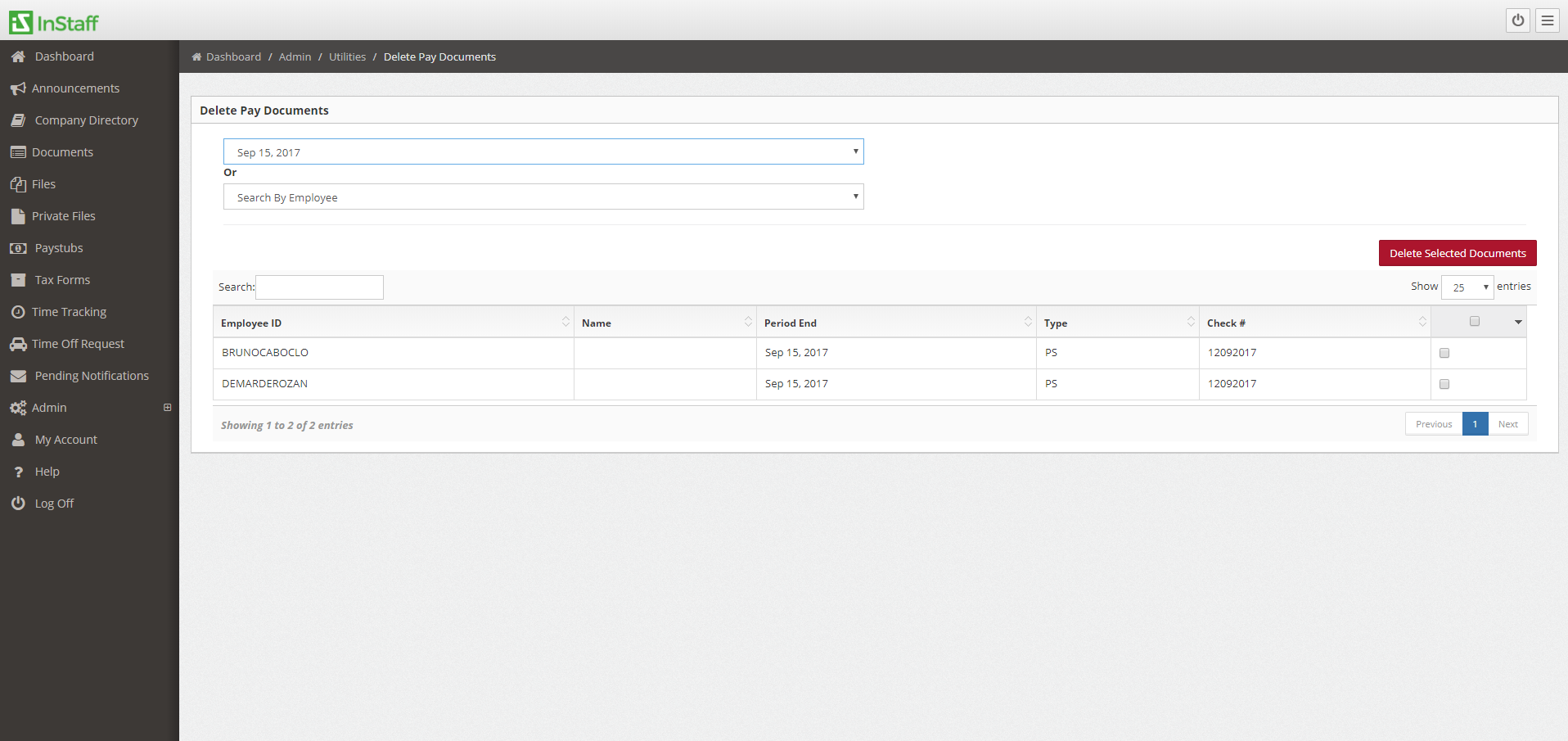This screenshot has height=741, width=1568.
Task: Click the Tax Forms icon
Action: tap(18, 279)
